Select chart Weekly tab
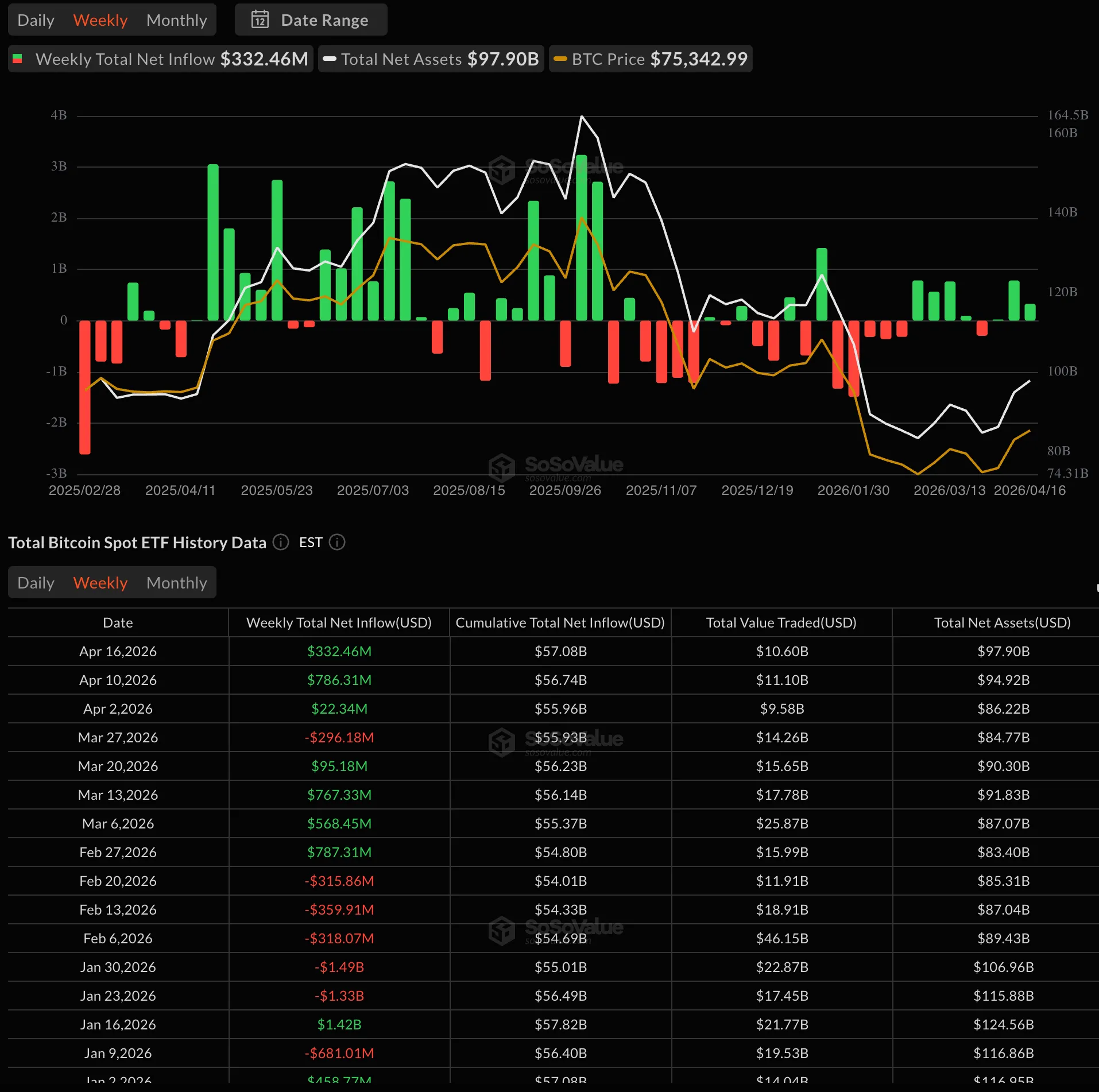Image resolution: width=1099 pixels, height=1092 pixels. tap(100, 20)
